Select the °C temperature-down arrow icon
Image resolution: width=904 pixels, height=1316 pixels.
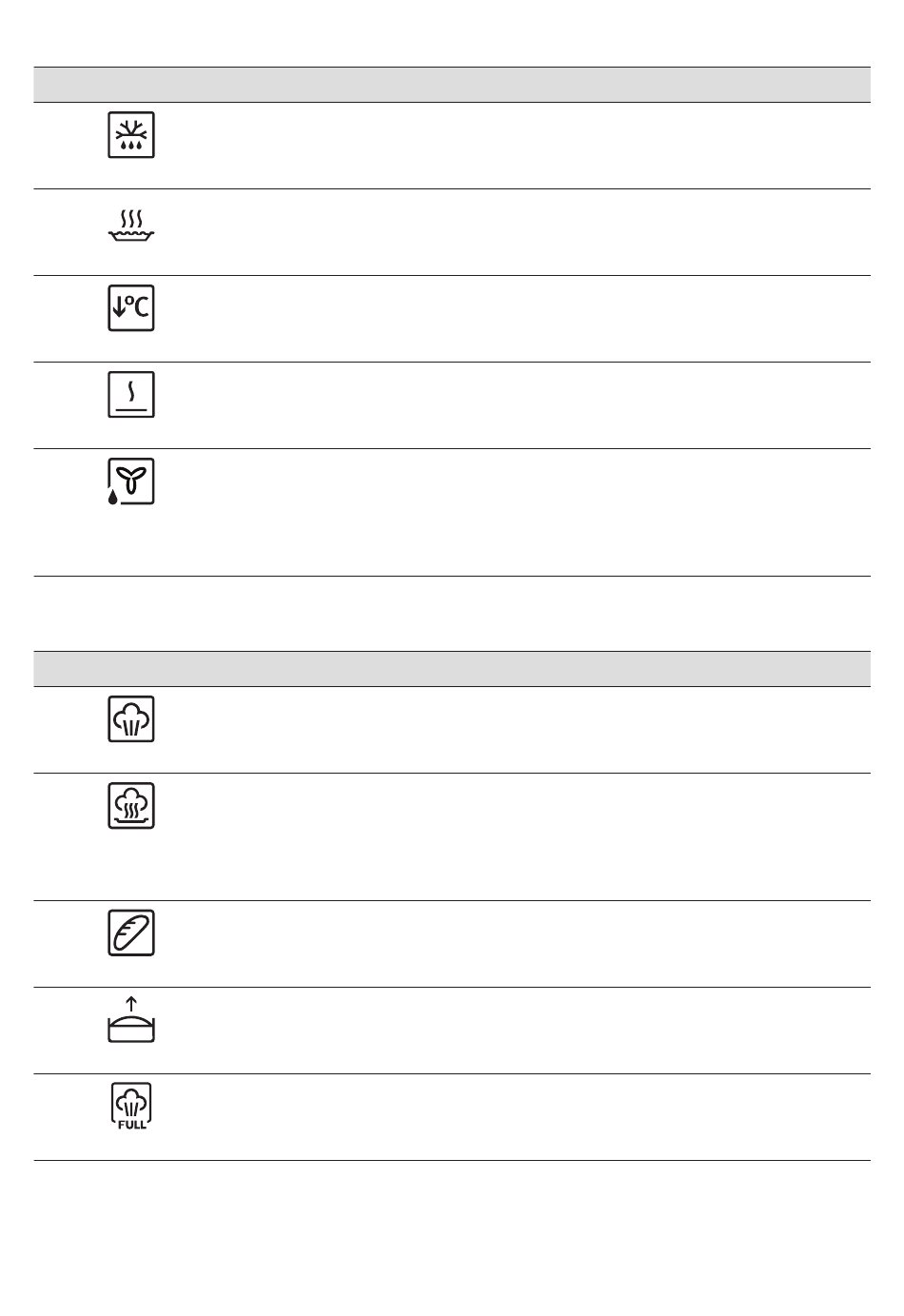(x=131, y=308)
